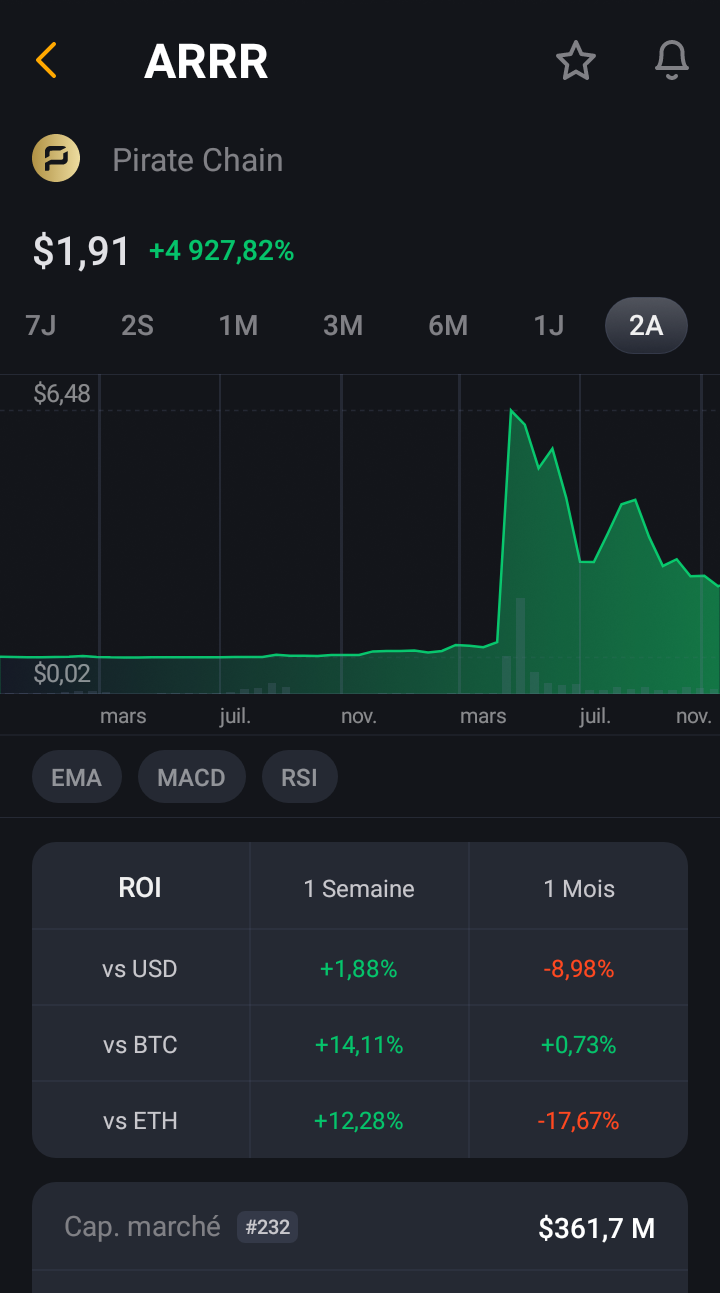
Task: Switch chart to the 3M range
Action: (342, 325)
